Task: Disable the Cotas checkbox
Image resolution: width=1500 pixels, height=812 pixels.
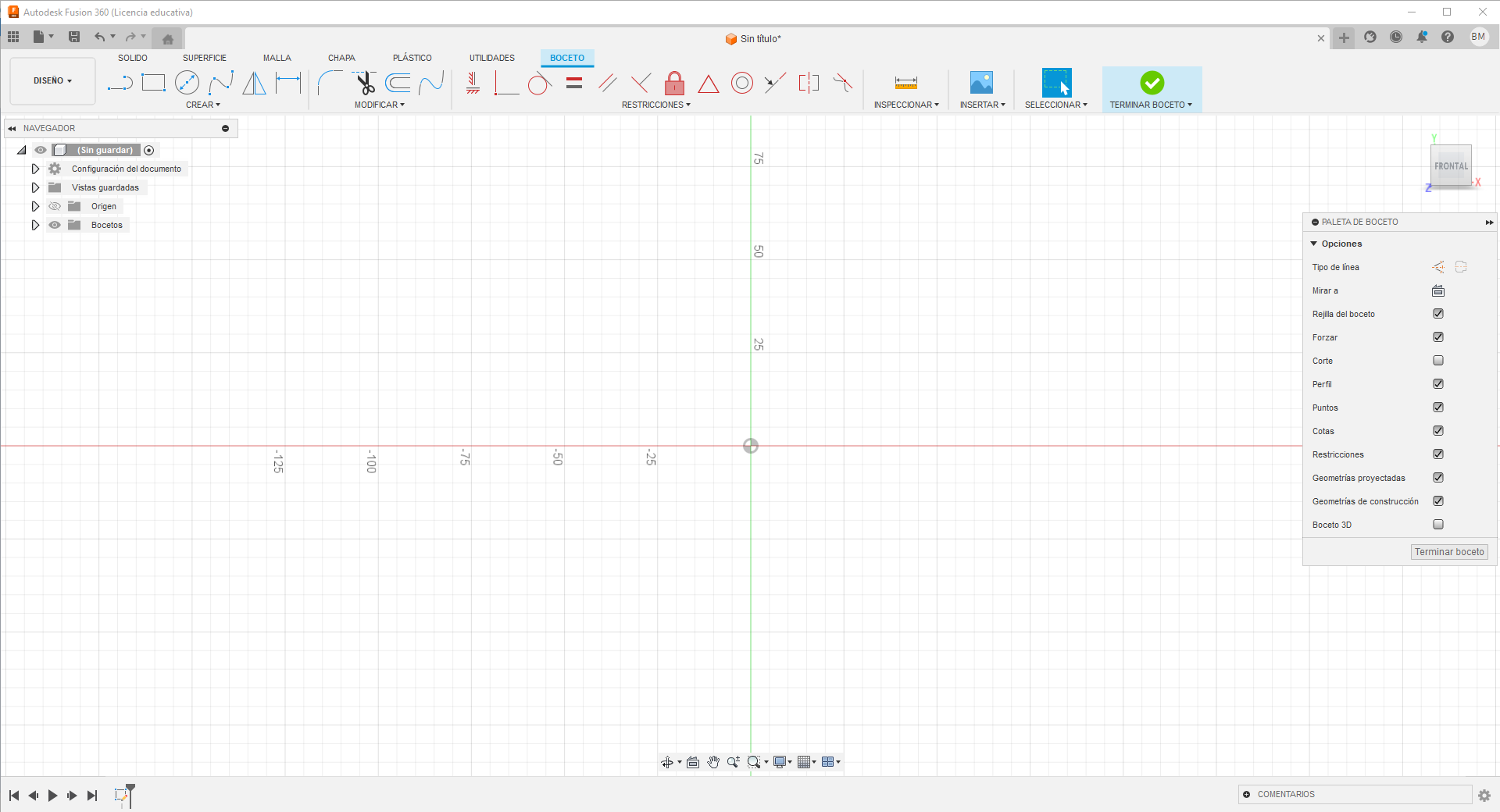Action: 1438,431
